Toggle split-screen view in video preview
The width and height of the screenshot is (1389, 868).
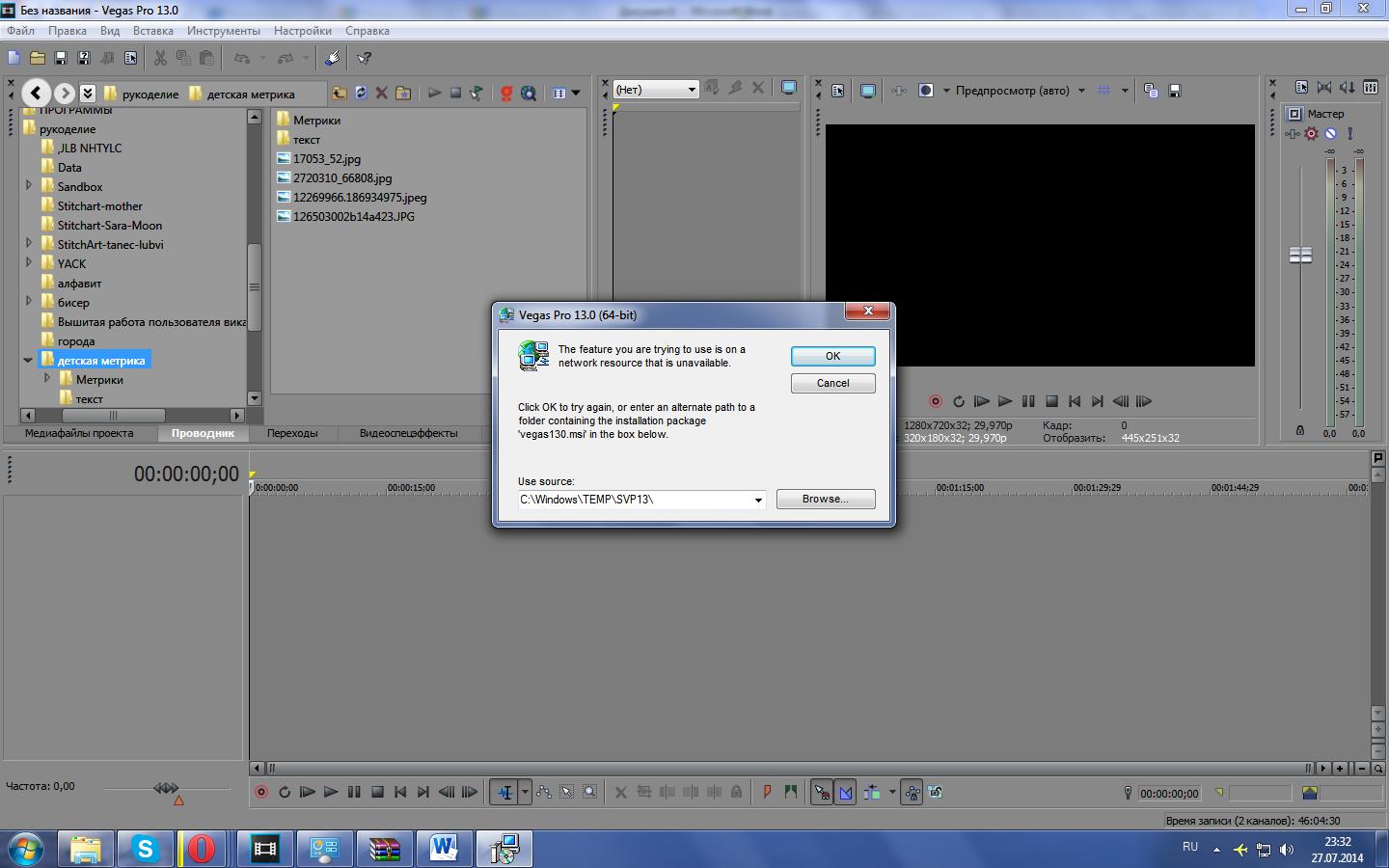point(926,91)
